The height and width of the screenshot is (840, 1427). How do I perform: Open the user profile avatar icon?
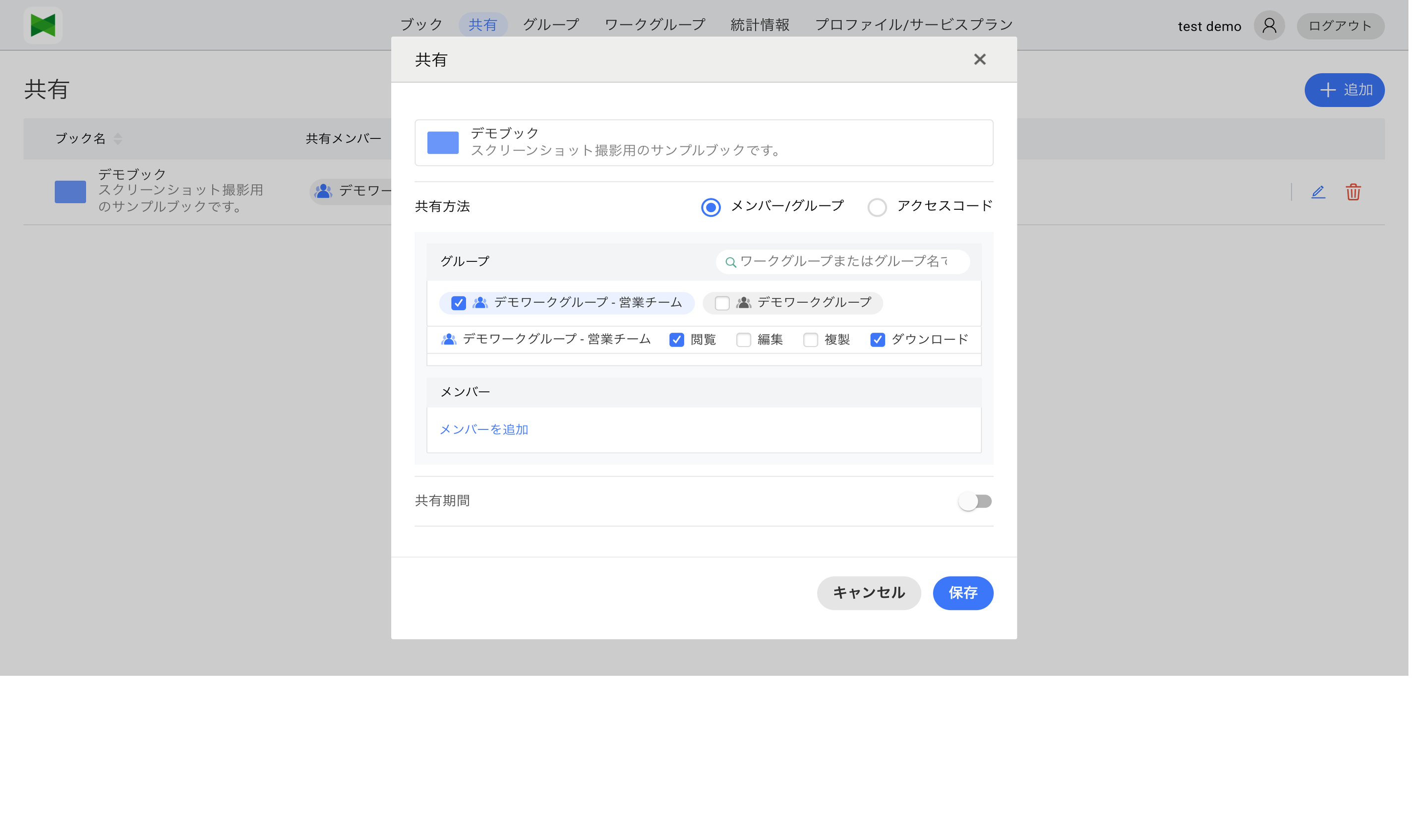[1269, 25]
